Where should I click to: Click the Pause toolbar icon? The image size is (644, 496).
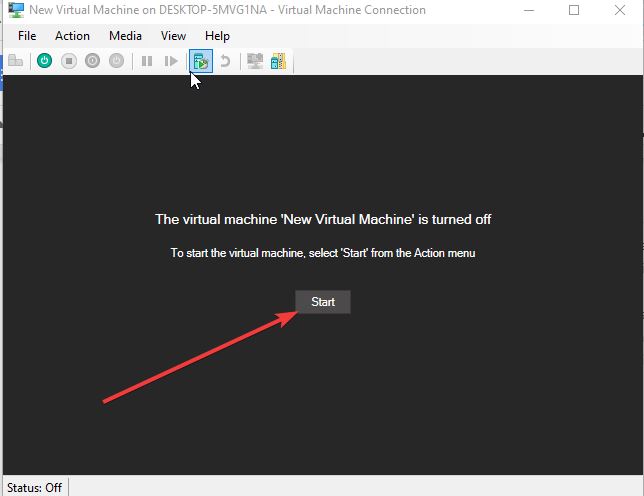click(147, 61)
